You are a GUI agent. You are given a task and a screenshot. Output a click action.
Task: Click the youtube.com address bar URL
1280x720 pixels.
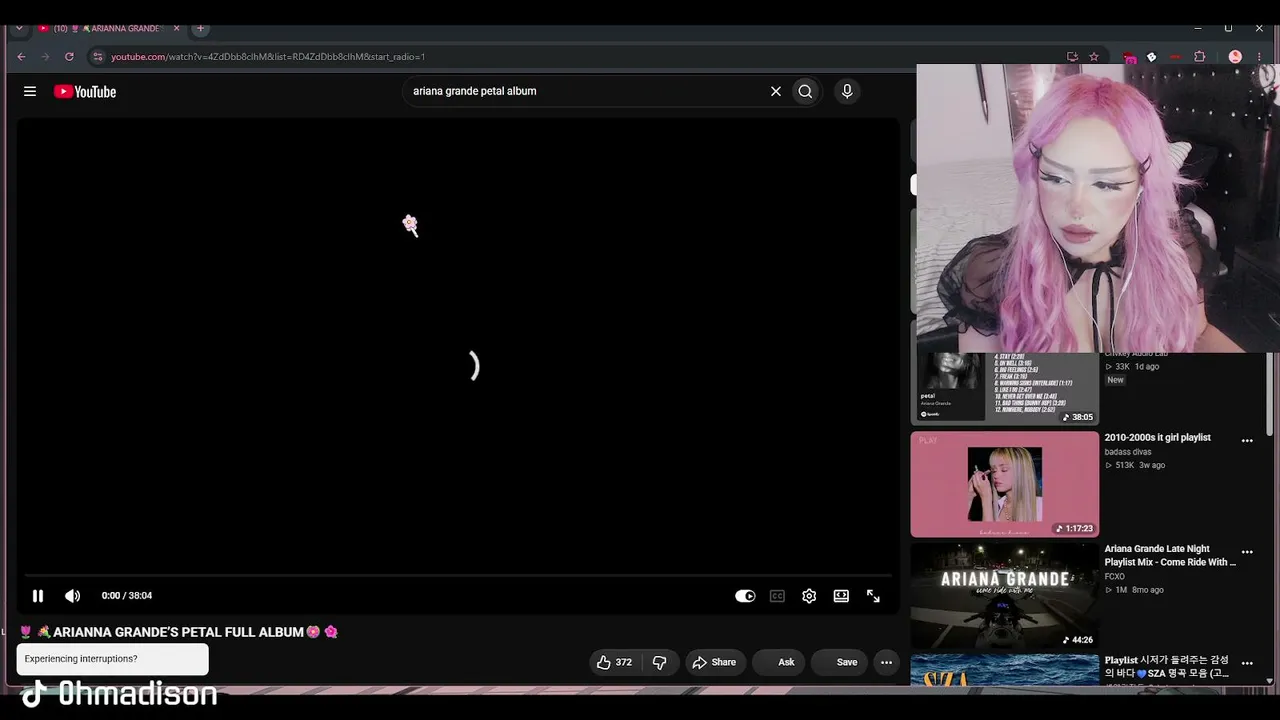click(x=268, y=57)
